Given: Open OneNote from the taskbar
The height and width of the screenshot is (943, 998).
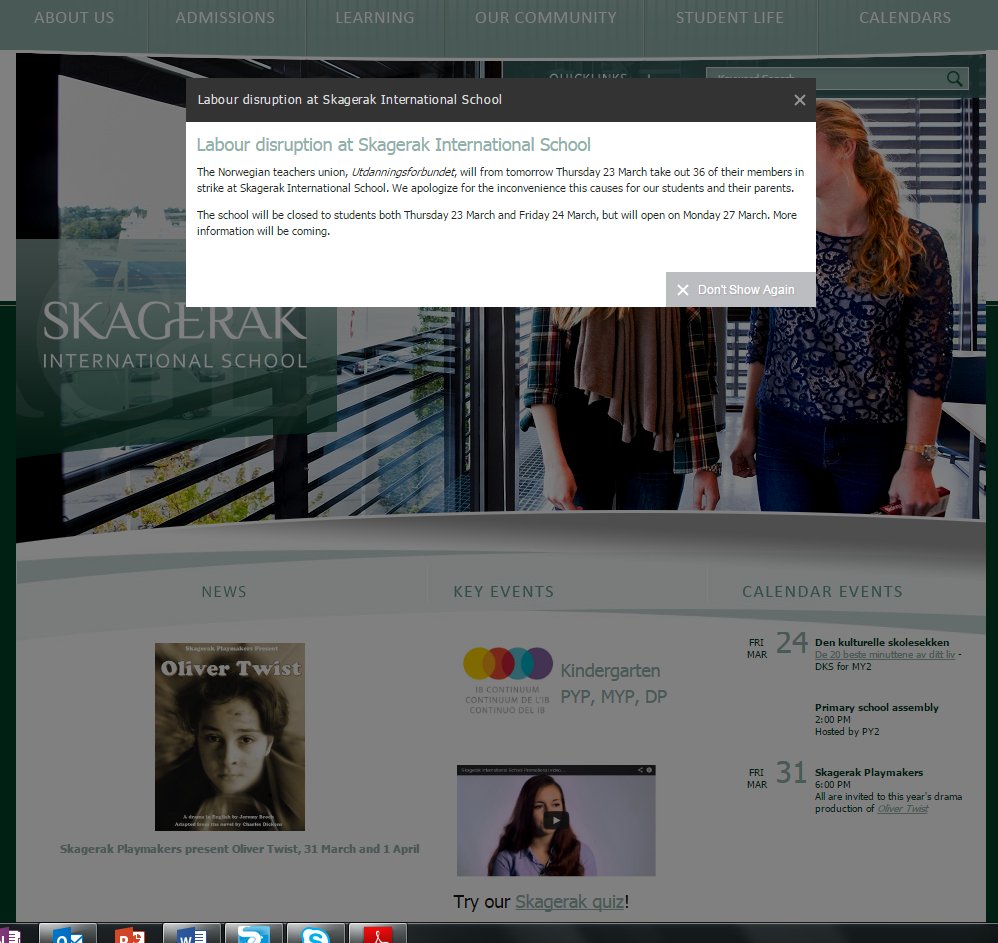Looking at the screenshot, I should 10,935.
